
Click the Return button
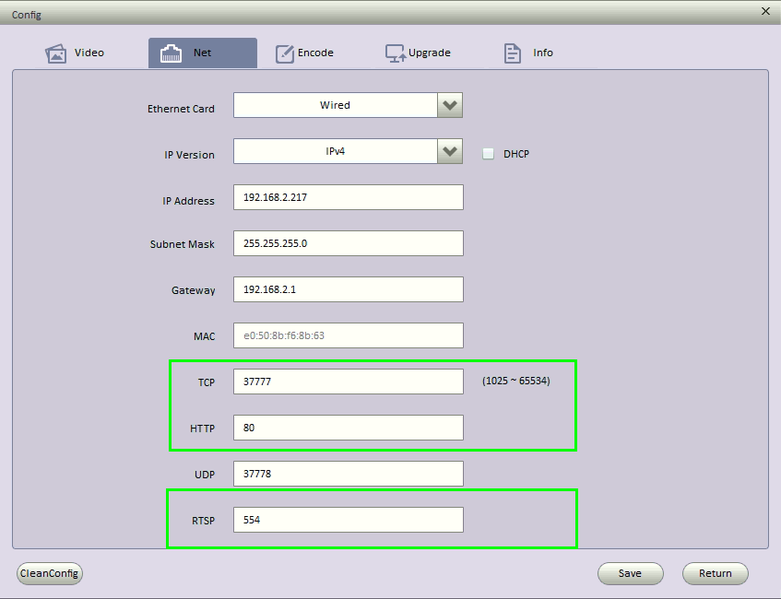point(715,574)
